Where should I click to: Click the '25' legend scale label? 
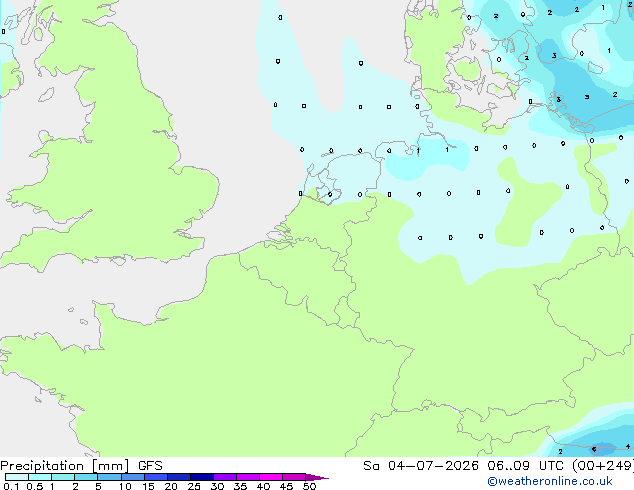click(194, 486)
